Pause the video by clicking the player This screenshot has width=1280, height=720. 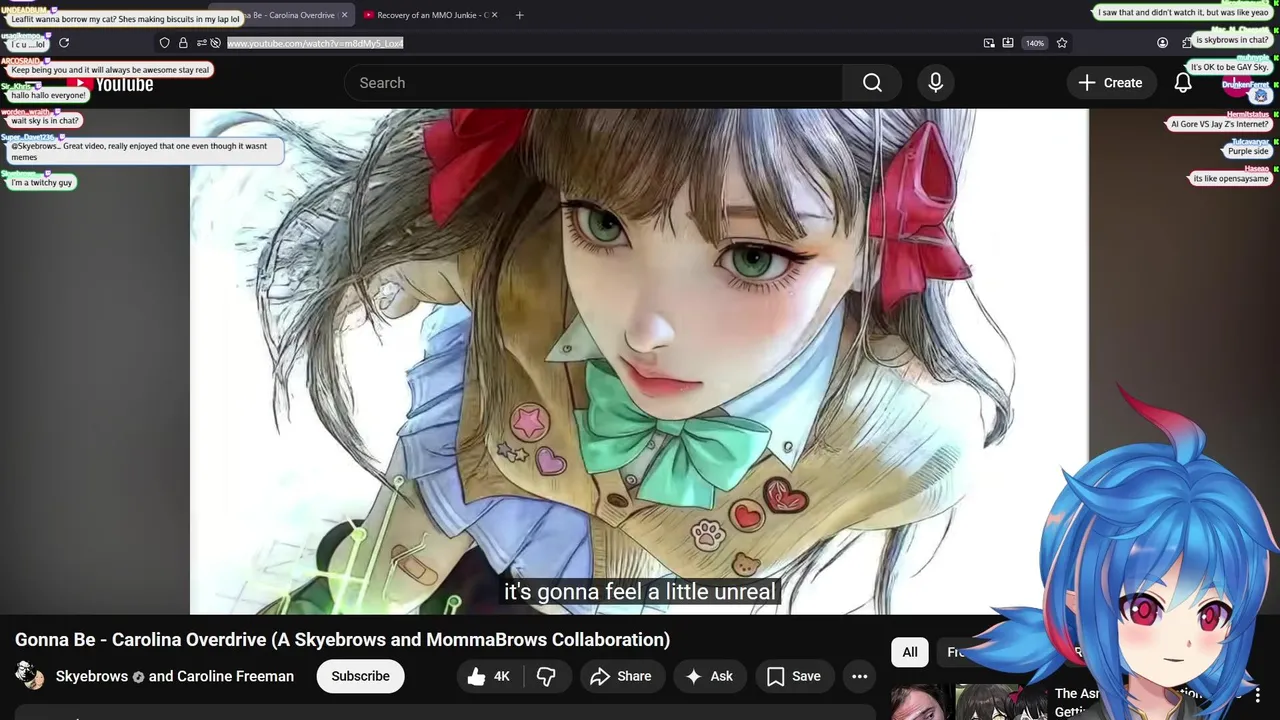[x=639, y=361]
